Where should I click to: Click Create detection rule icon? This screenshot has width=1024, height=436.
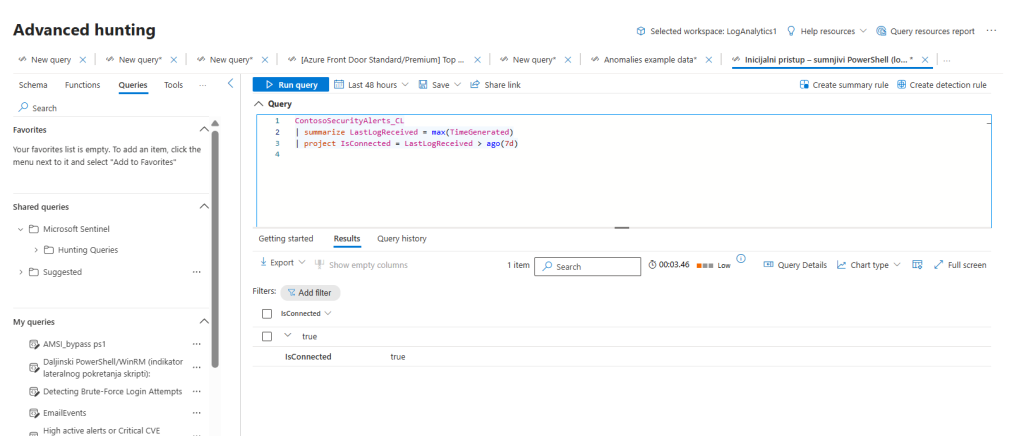[901, 85]
